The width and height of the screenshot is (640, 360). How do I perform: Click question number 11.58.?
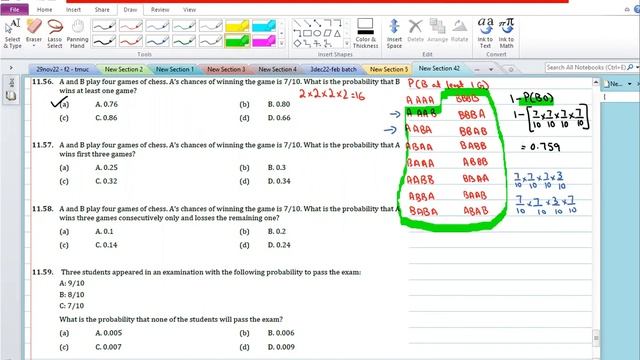point(43,209)
